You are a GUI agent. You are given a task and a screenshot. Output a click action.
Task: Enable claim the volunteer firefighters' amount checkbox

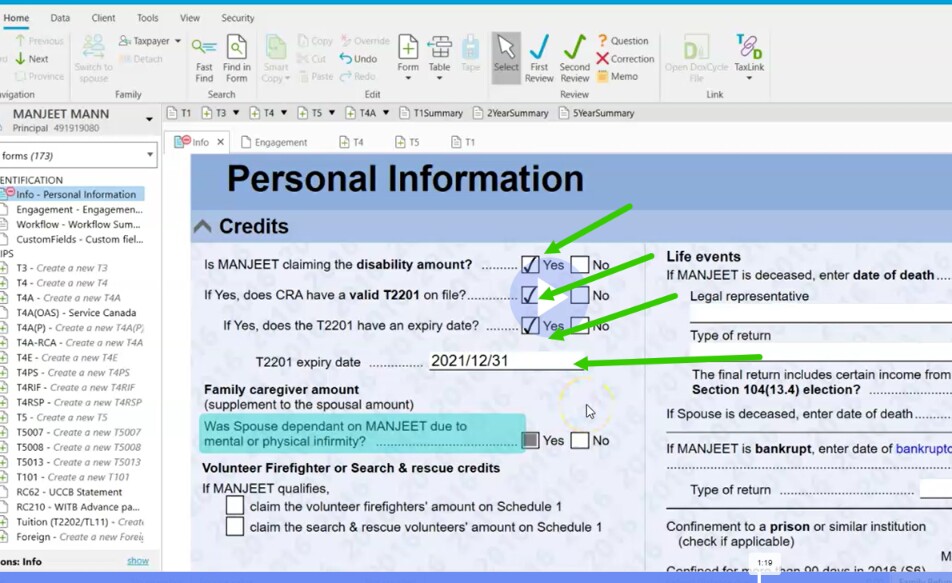(x=235, y=505)
